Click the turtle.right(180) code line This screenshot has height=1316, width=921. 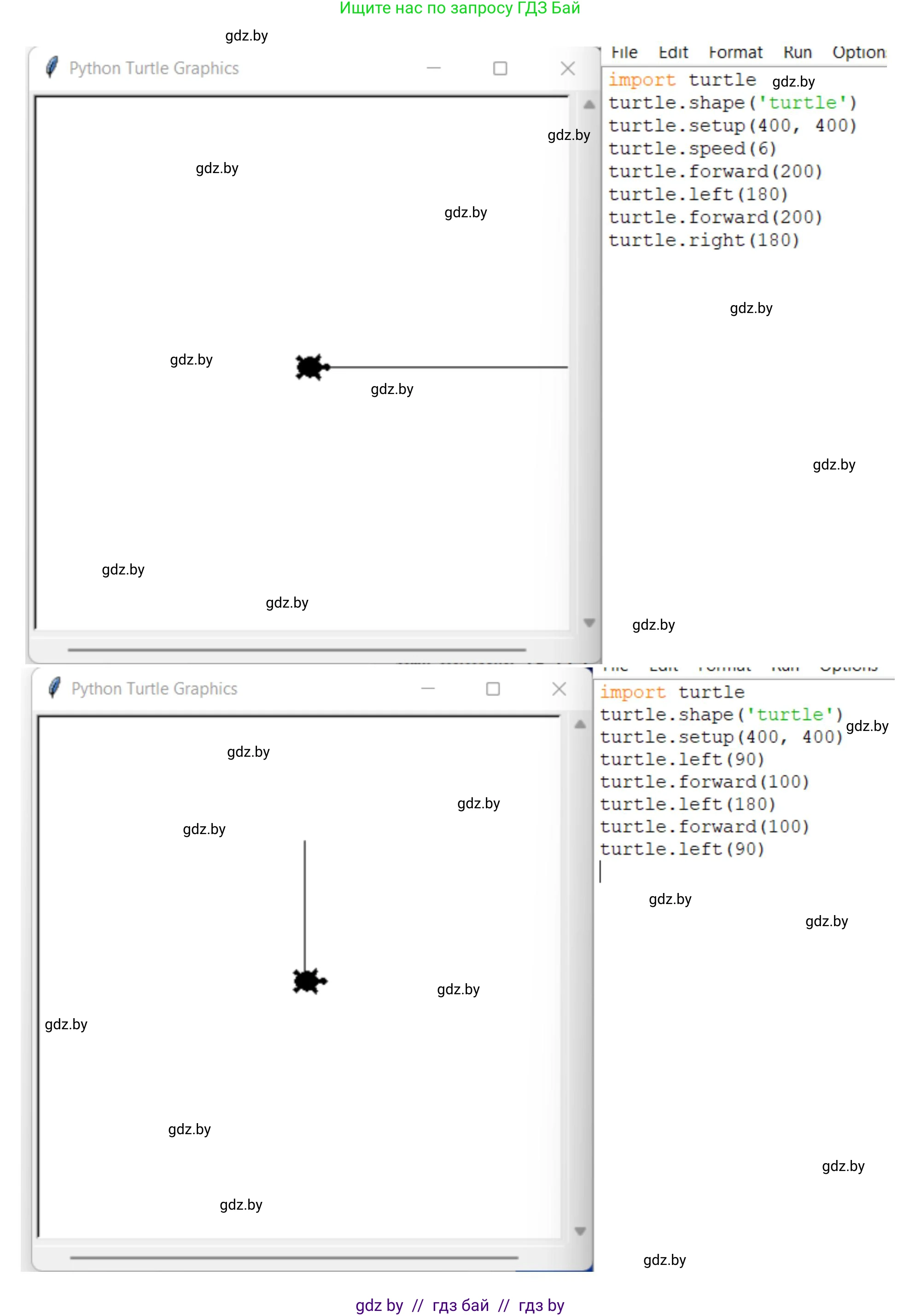703,240
